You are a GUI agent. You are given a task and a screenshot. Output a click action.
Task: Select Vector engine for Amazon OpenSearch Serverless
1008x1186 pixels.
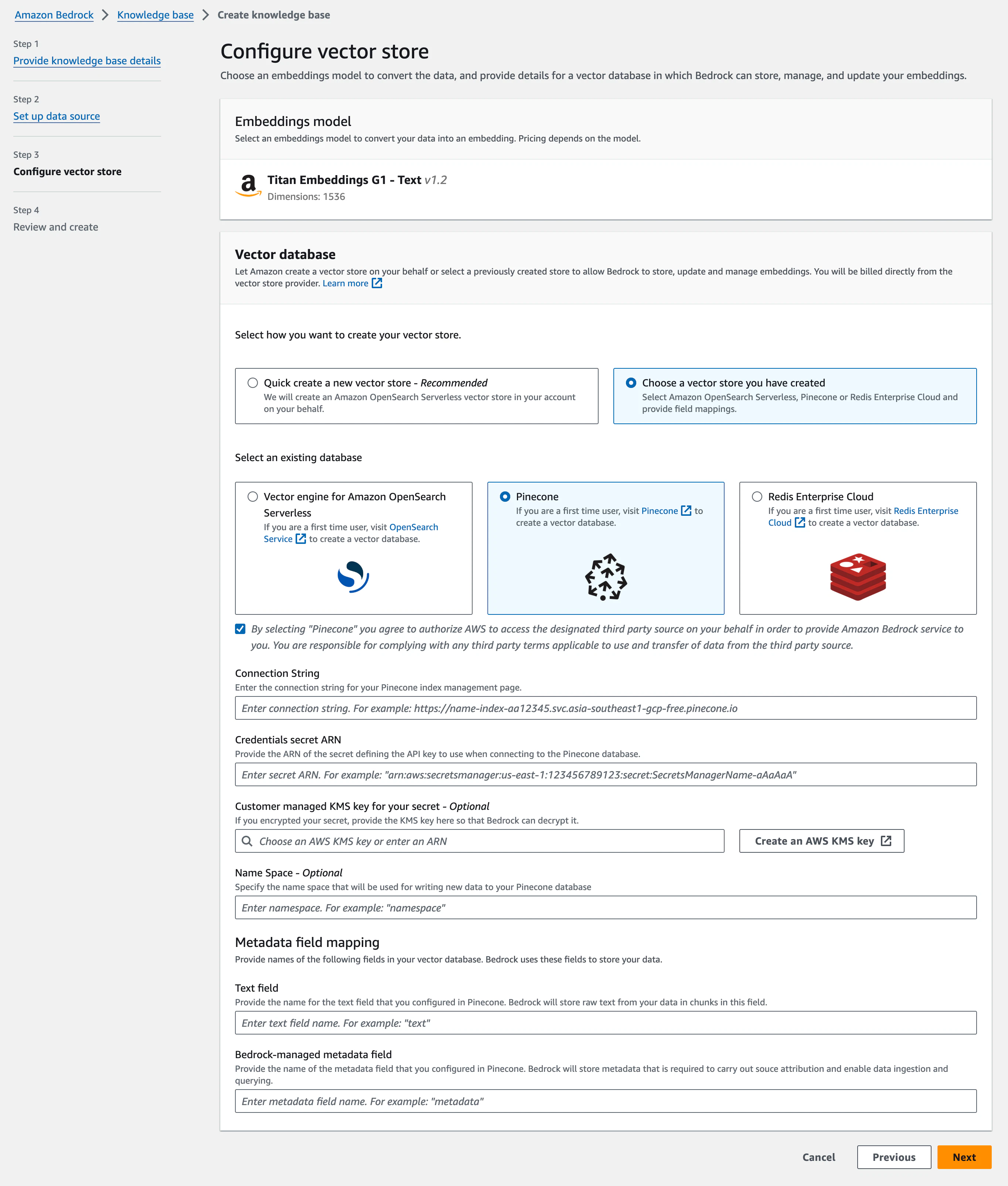[253, 497]
